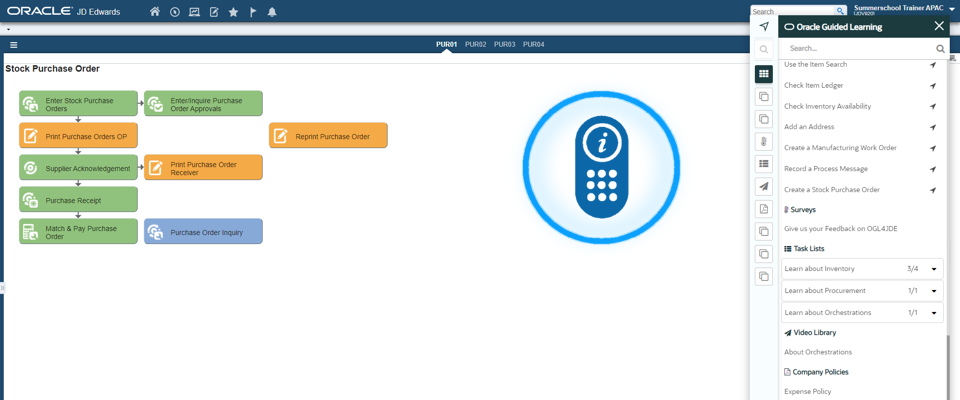Open Purchase Receipt tile

78,199
